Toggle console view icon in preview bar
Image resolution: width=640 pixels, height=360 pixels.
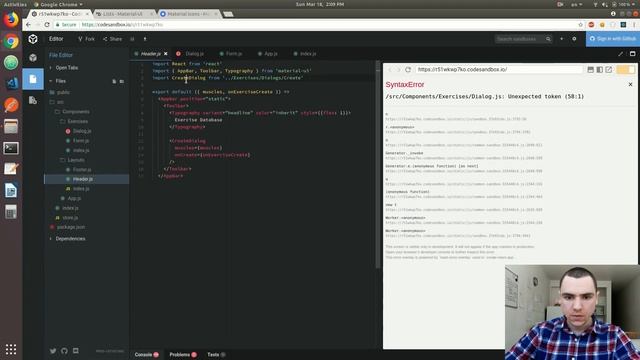tap(591, 69)
